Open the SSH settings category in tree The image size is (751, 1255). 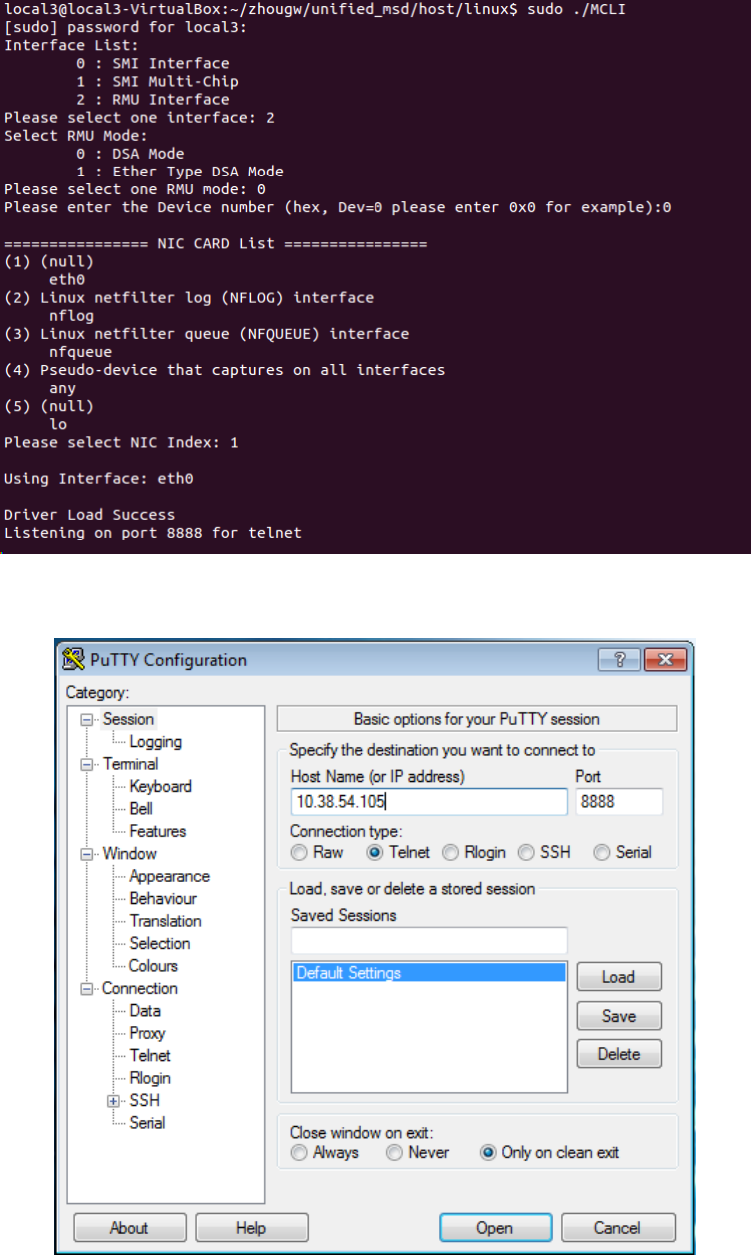coord(144,1101)
